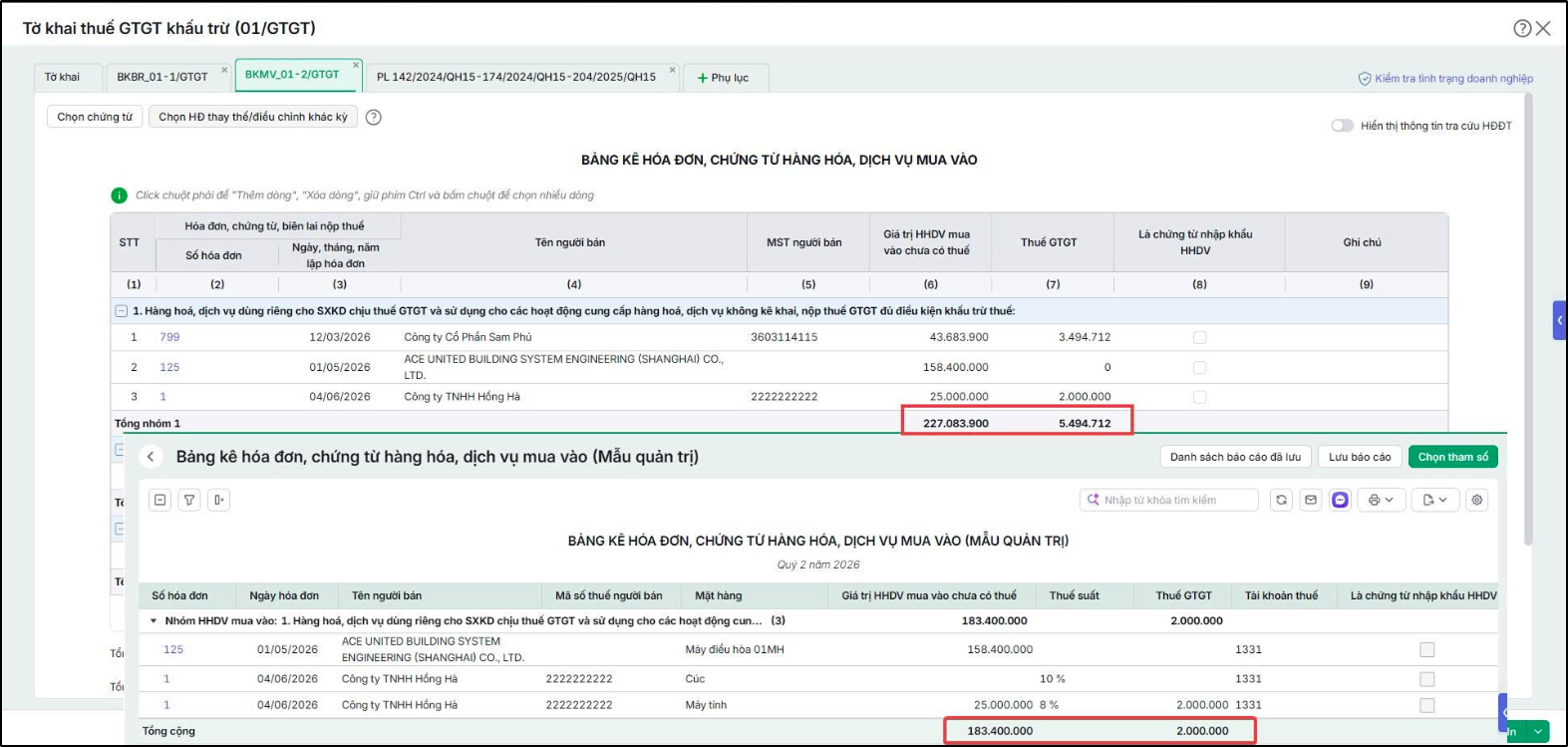Click the Chọn tham số button
1568x747 pixels.
[x=1453, y=457]
